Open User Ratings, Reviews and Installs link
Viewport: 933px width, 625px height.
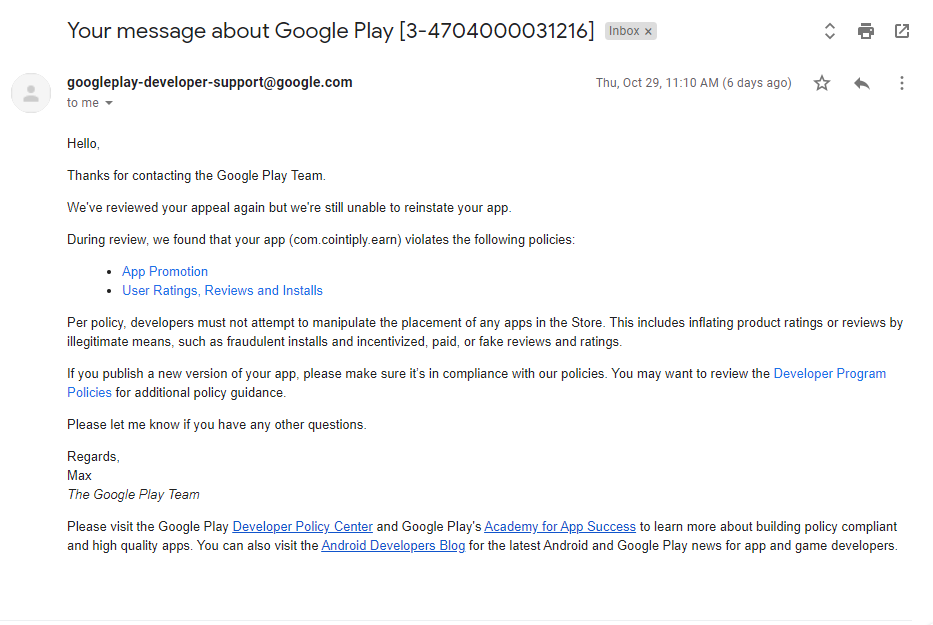click(222, 290)
